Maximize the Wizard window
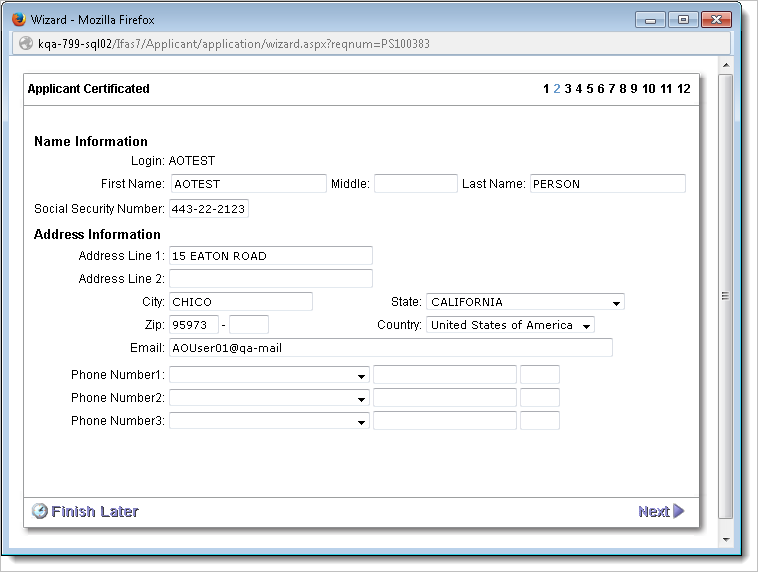Screen dimensions: 758x572 pos(684,19)
